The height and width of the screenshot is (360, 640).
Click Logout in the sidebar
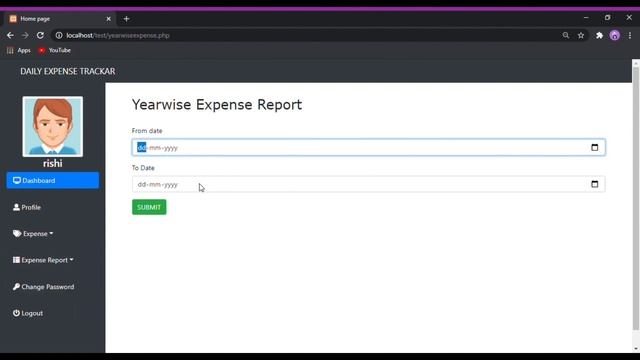[28, 313]
